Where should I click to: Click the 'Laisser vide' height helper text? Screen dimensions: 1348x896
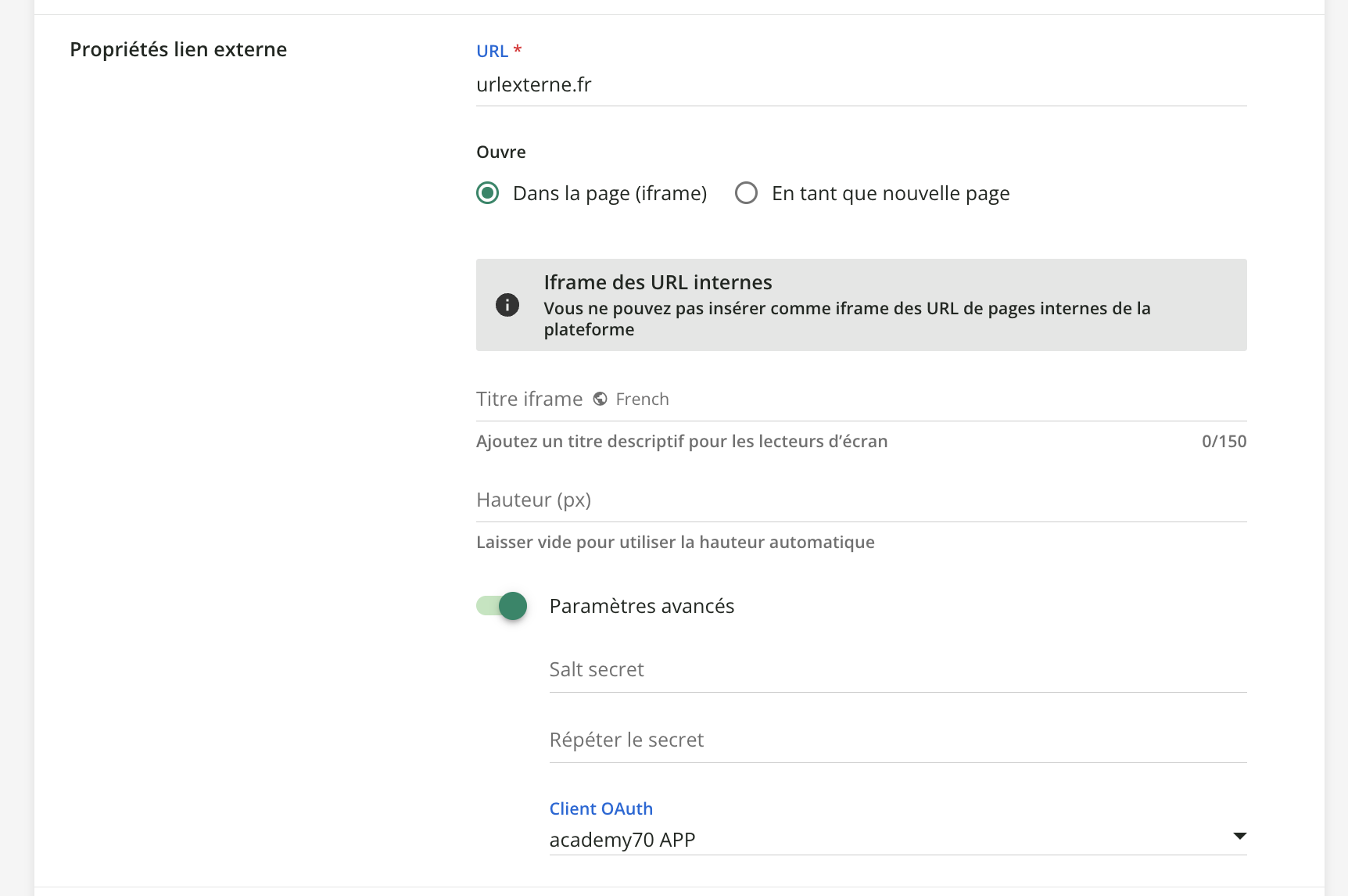[x=675, y=542]
